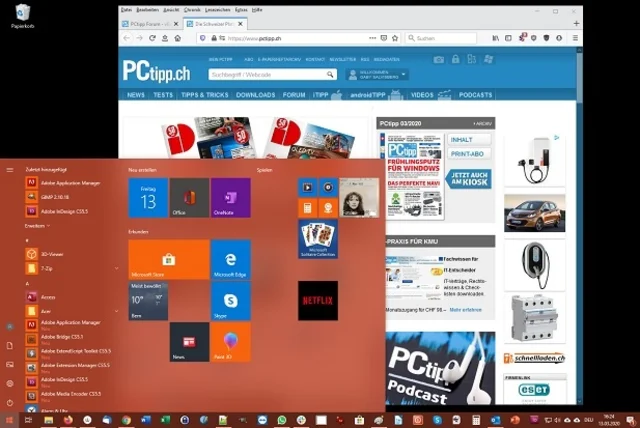
Task: Click the Firefox Suchen search box
Action: pos(442,38)
